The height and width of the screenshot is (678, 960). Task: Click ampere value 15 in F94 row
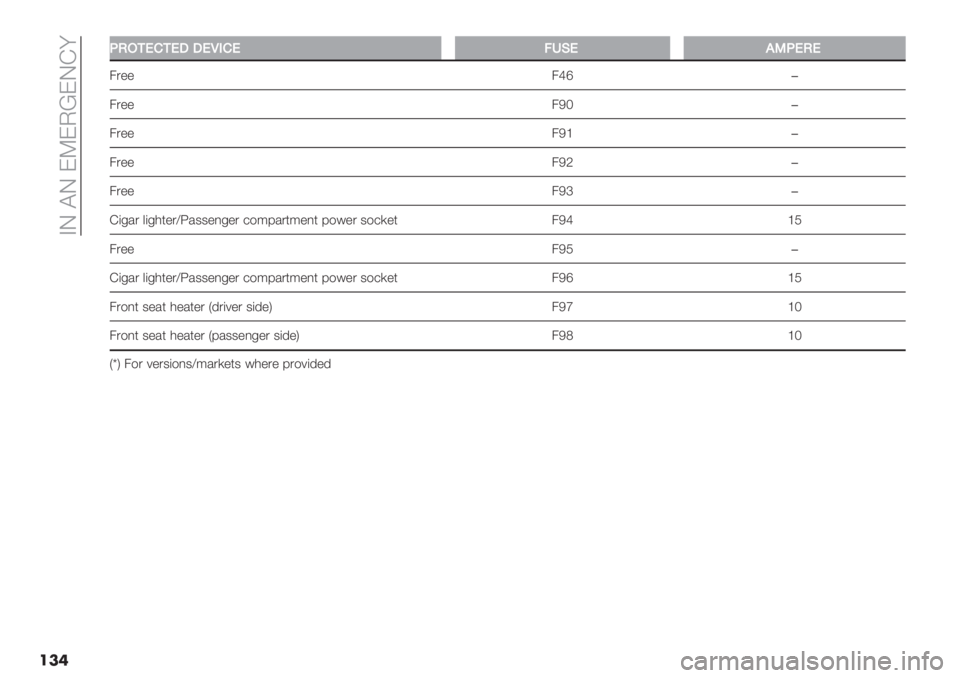point(795,220)
